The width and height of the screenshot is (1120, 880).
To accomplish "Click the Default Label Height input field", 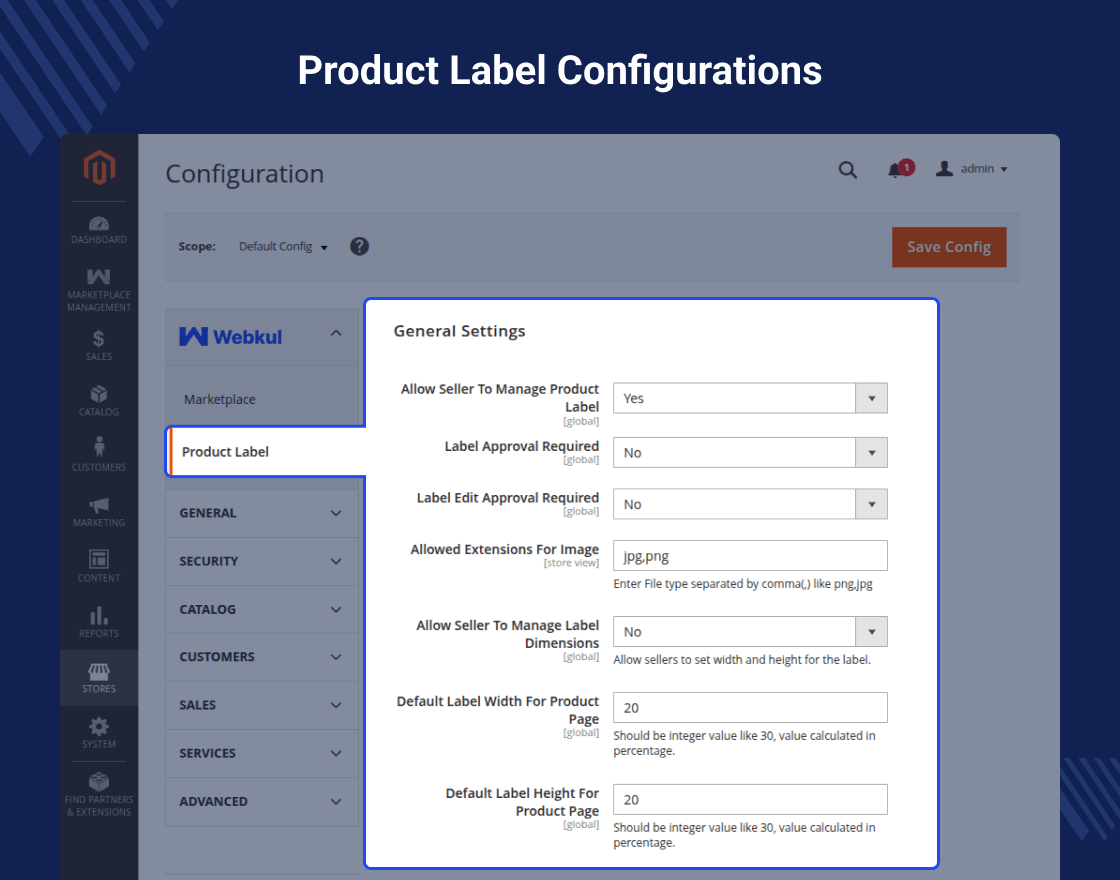I will coord(750,799).
